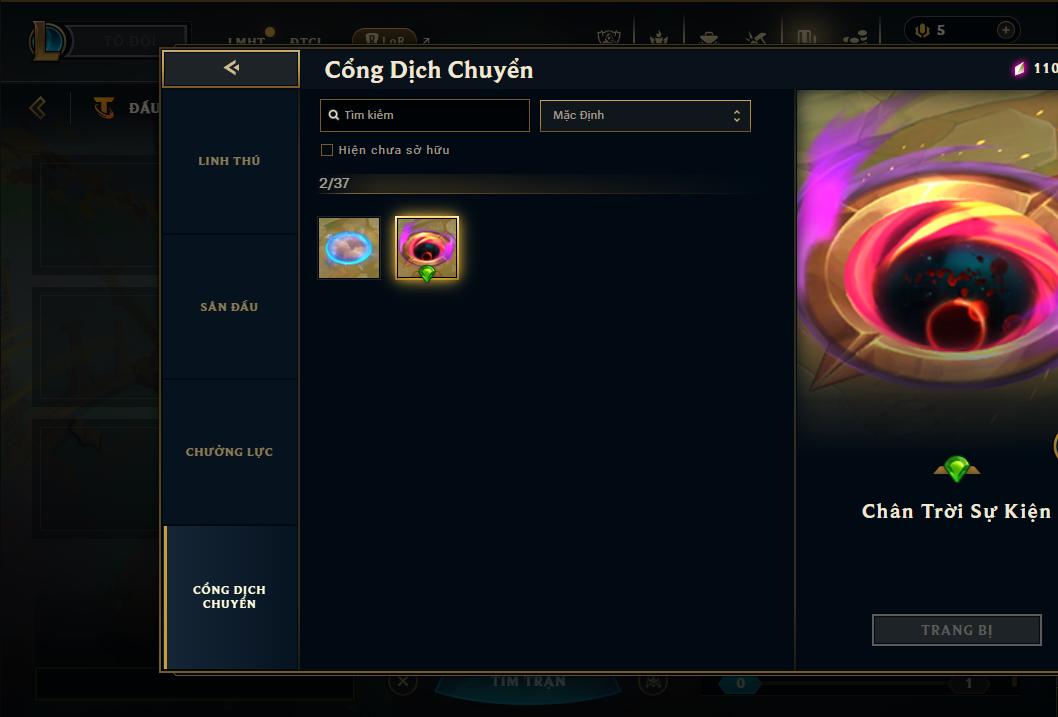Click the TFT logo icon
The image size is (1058, 717).
[x=103, y=107]
